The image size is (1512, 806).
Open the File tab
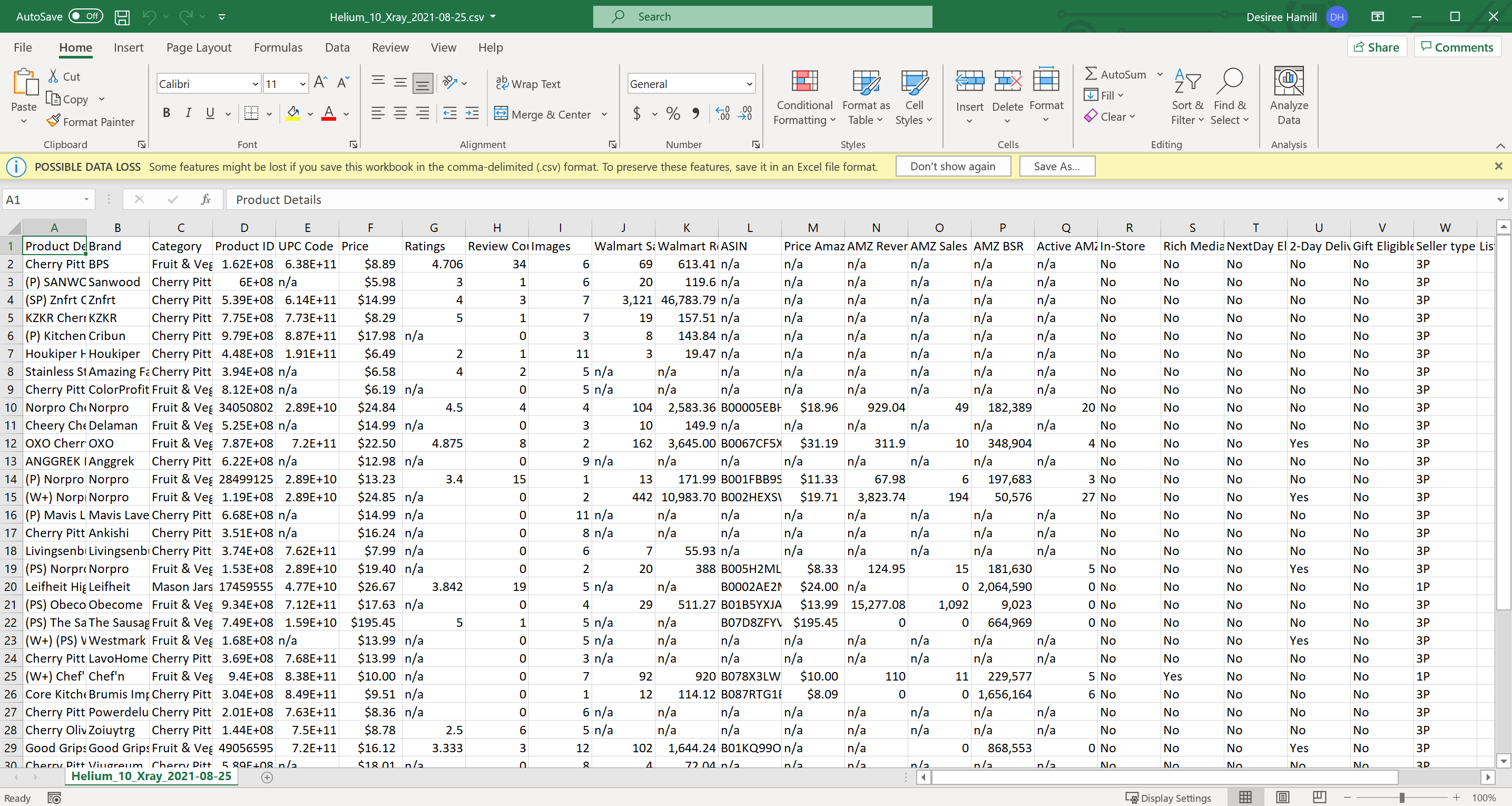(23, 47)
